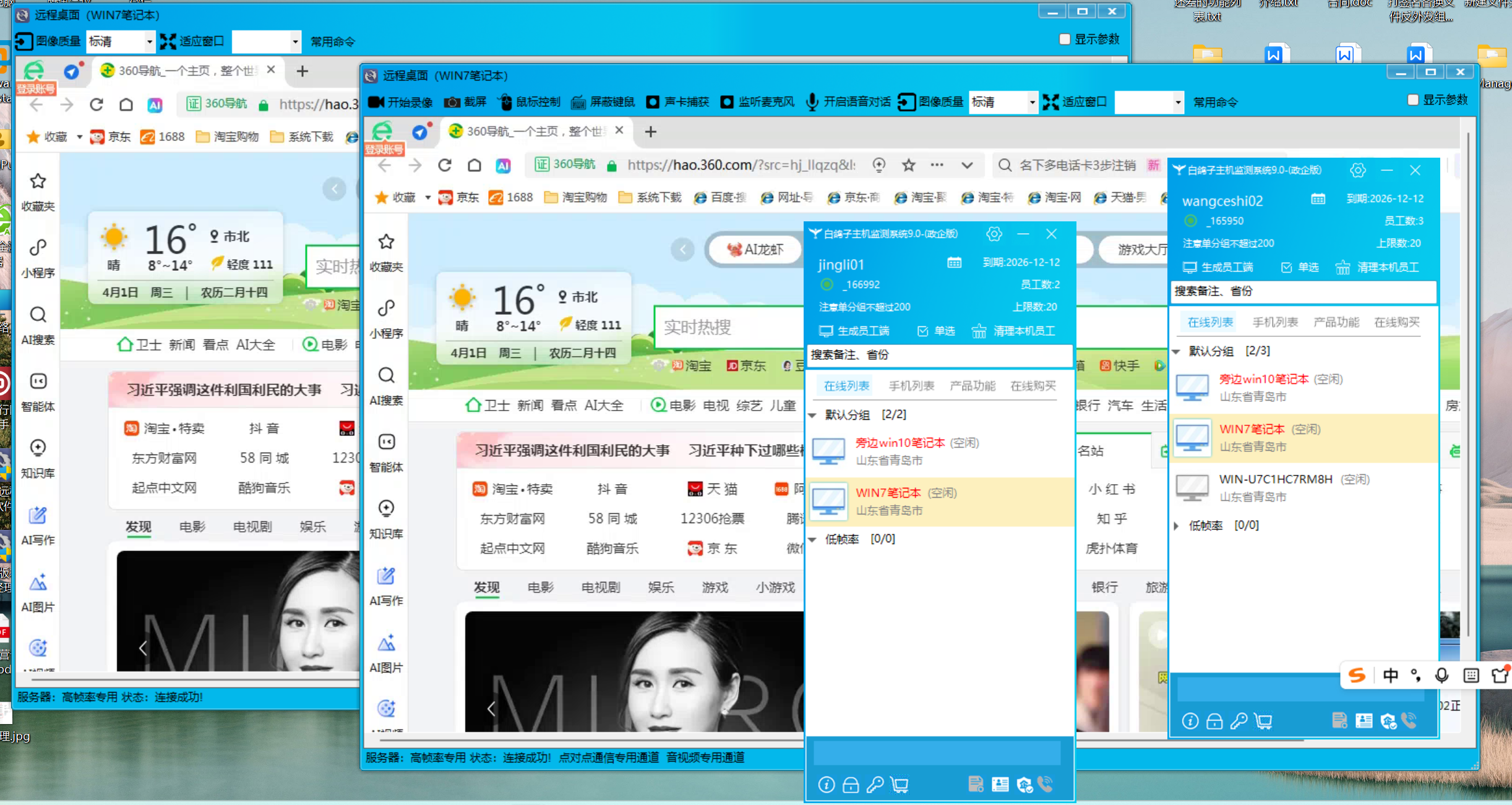Enable the show parameters checkbox in front window
This screenshot has height=805, width=1512.
pos(1413,100)
